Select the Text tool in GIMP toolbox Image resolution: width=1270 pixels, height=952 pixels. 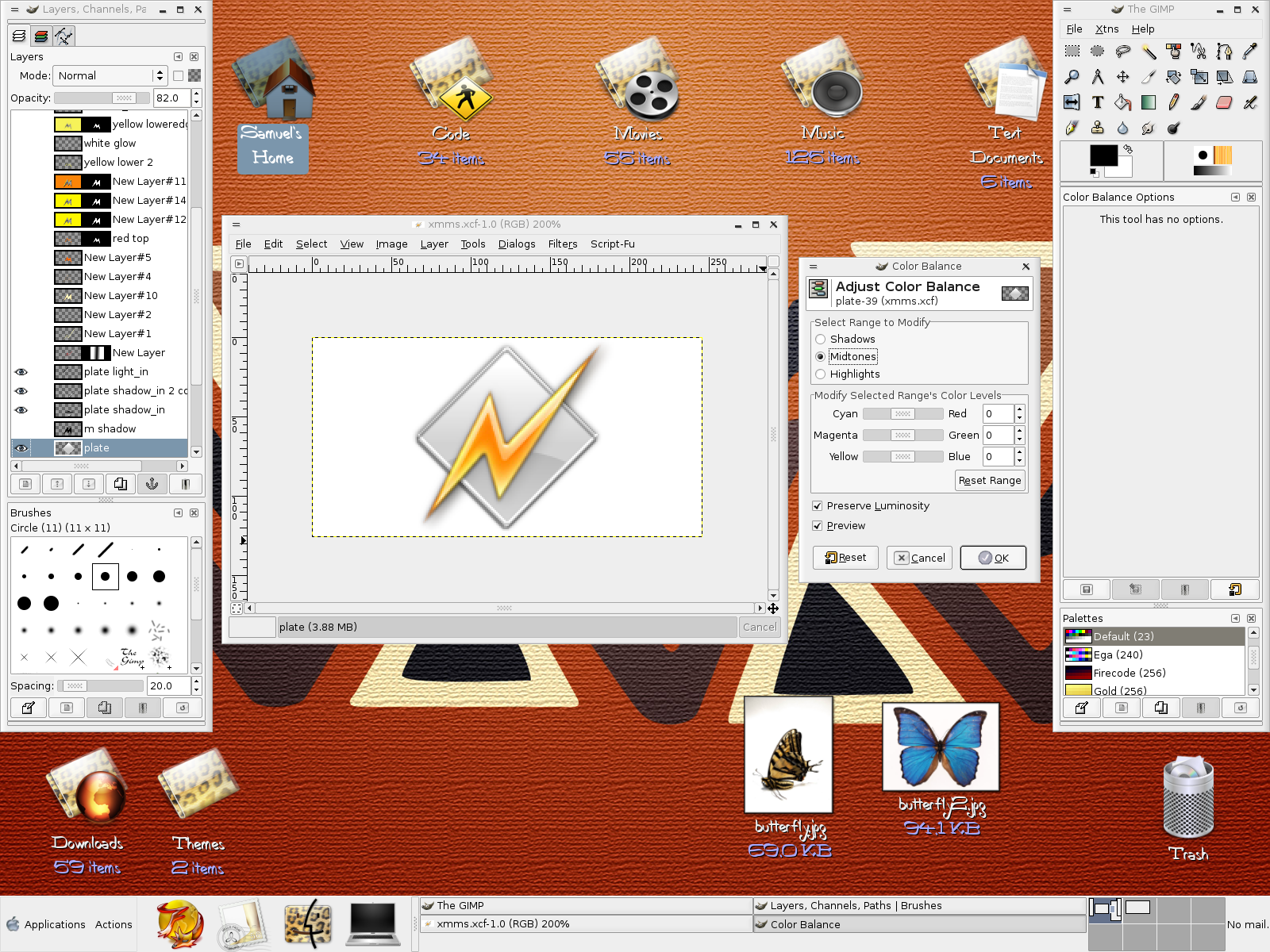tap(1097, 102)
